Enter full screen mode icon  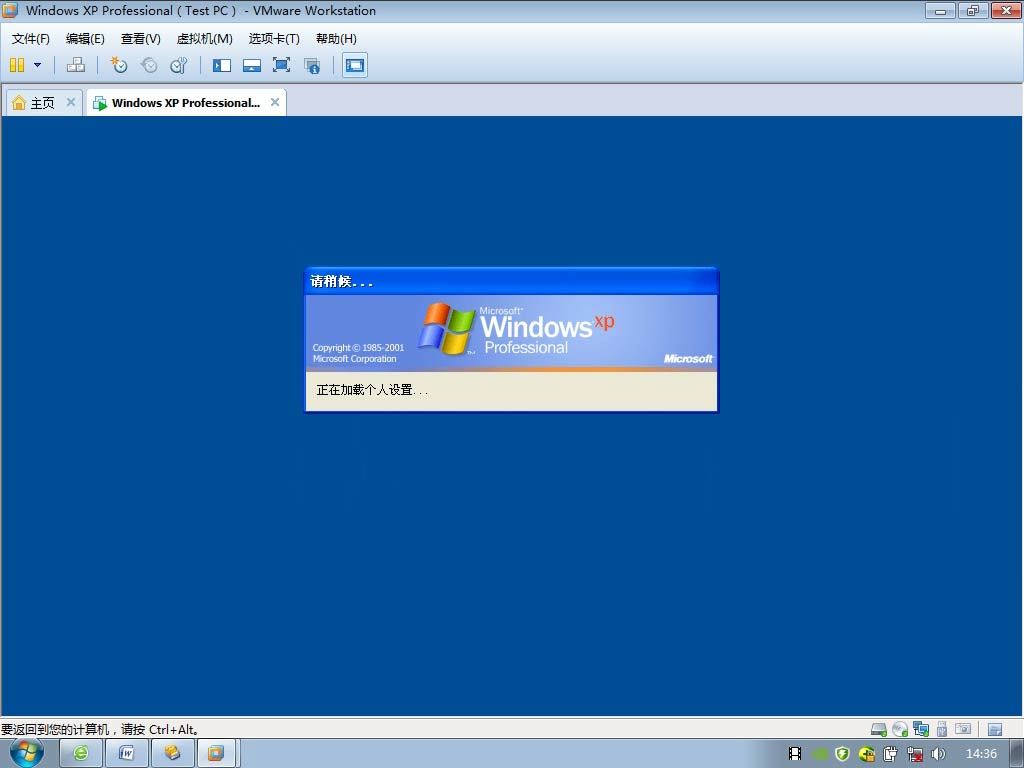(281, 65)
